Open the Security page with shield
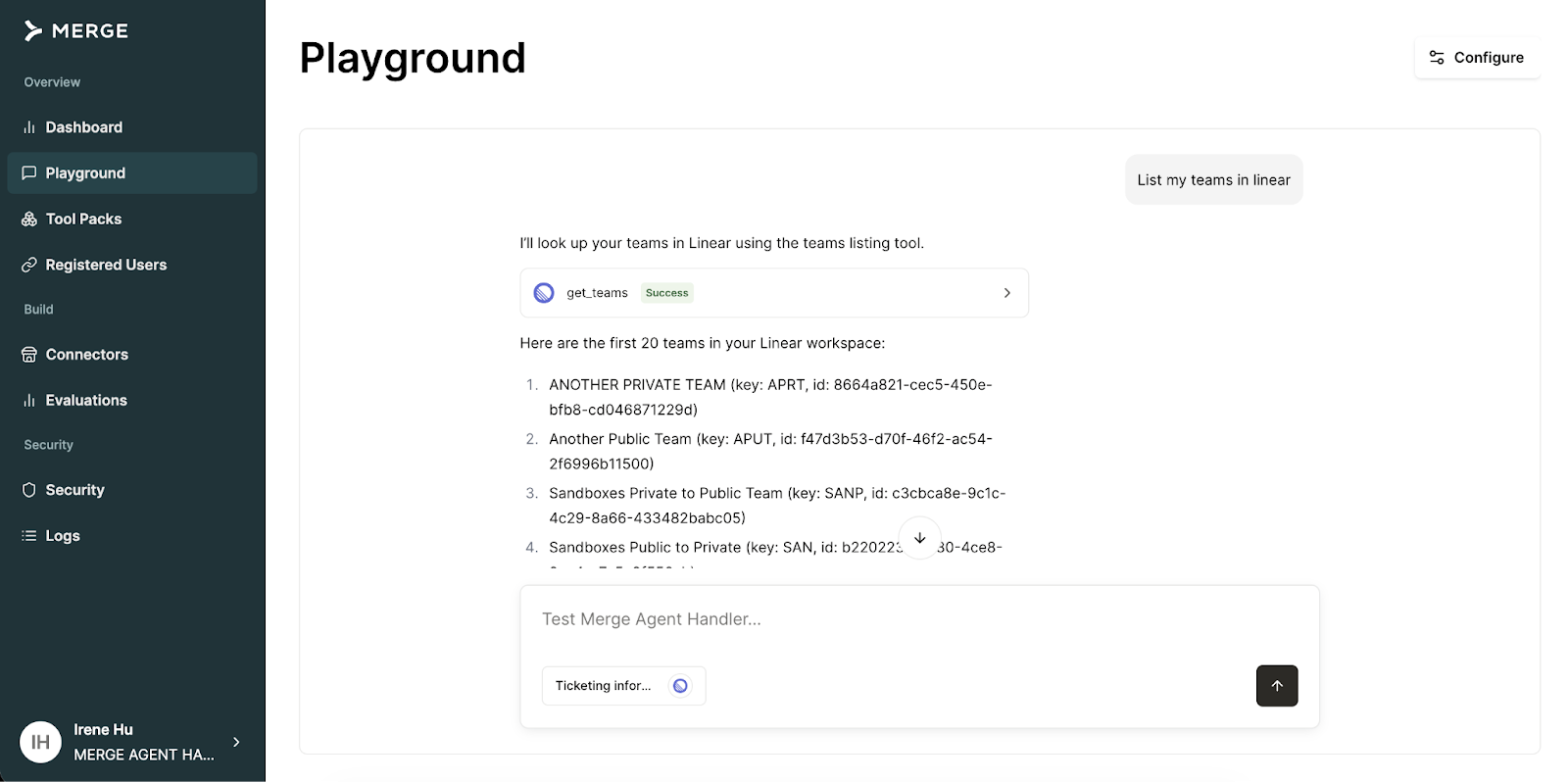Screen dimensions: 1568x782 [132, 490]
